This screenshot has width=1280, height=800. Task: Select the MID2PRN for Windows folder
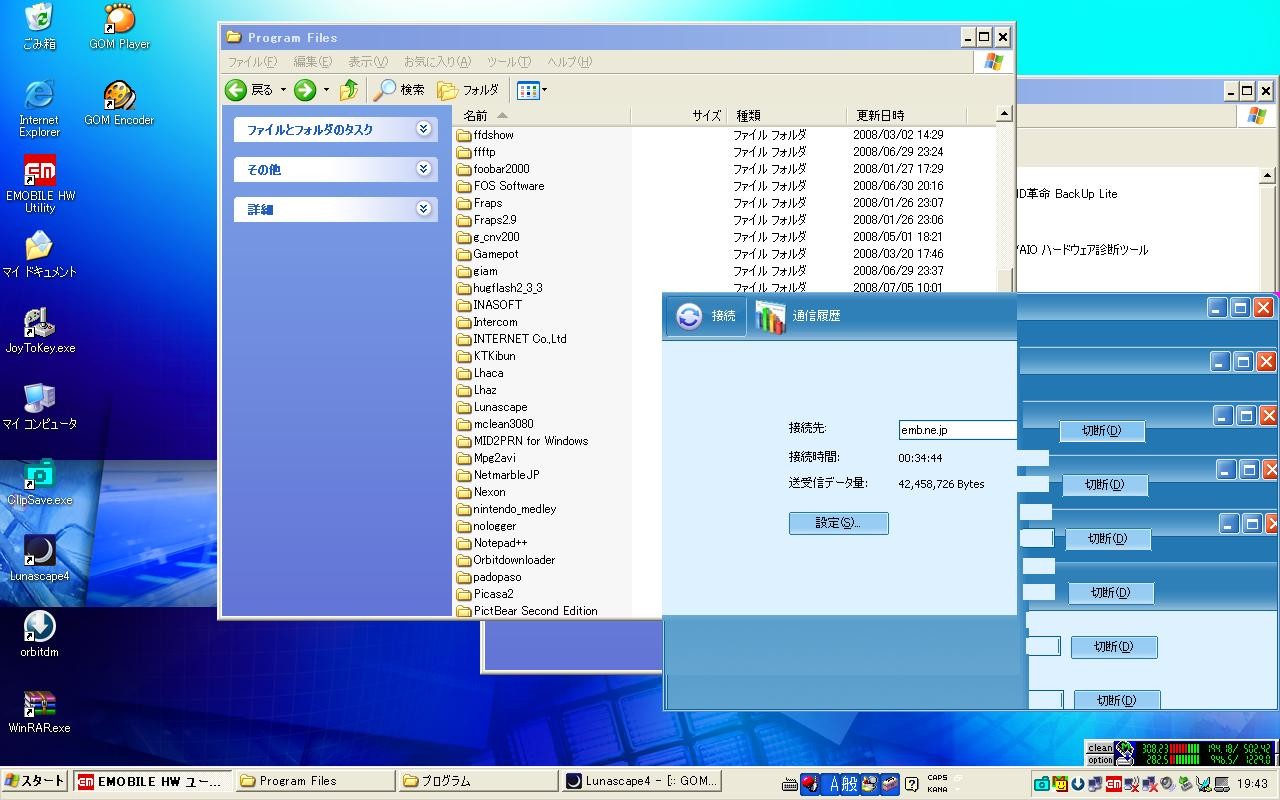click(522, 441)
